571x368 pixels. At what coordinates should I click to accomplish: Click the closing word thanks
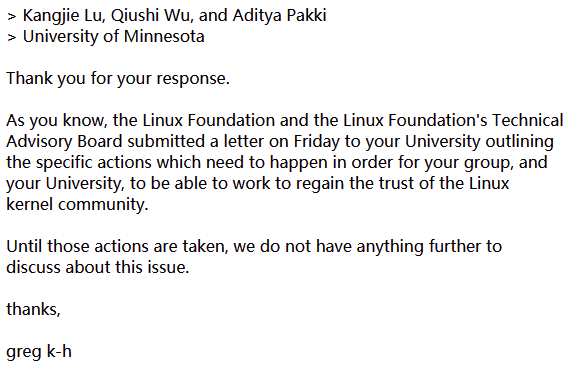click(33, 309)
